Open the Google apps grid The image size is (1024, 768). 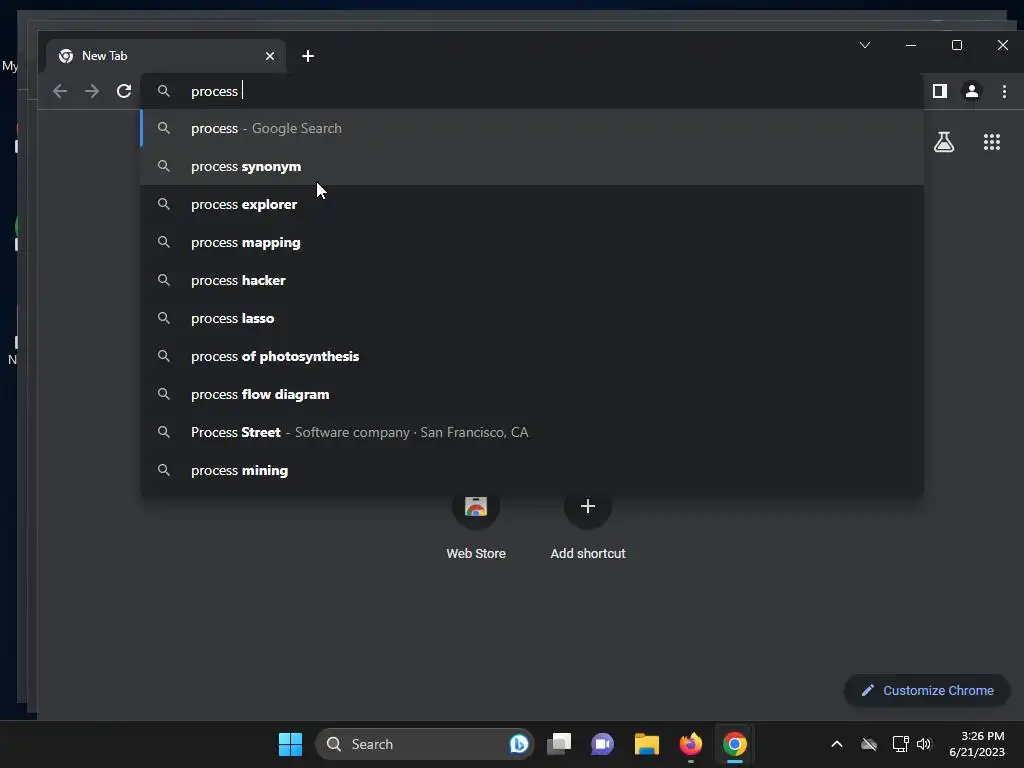click(x=992, y=142)
